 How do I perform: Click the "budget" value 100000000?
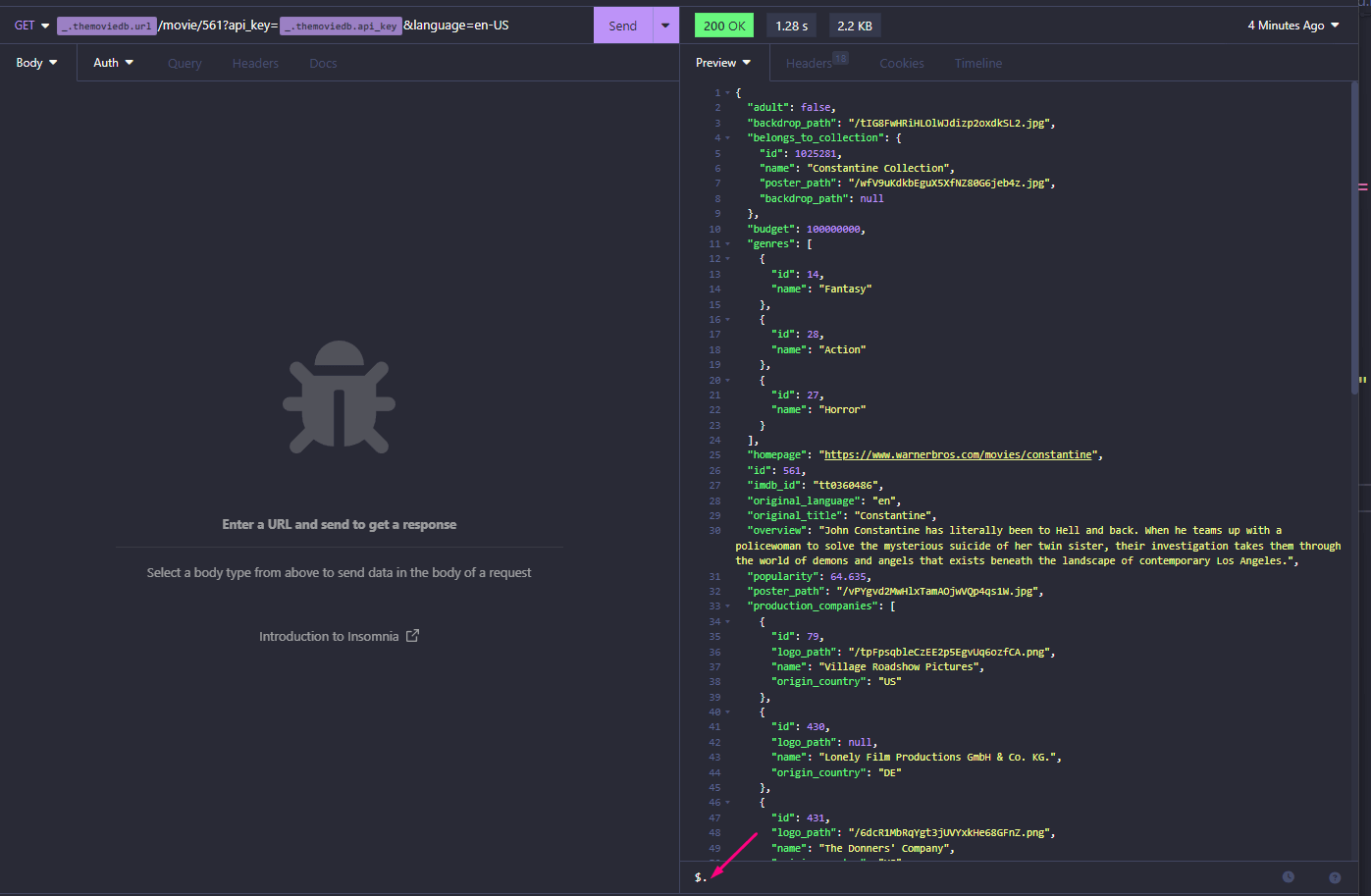point(833,230)
